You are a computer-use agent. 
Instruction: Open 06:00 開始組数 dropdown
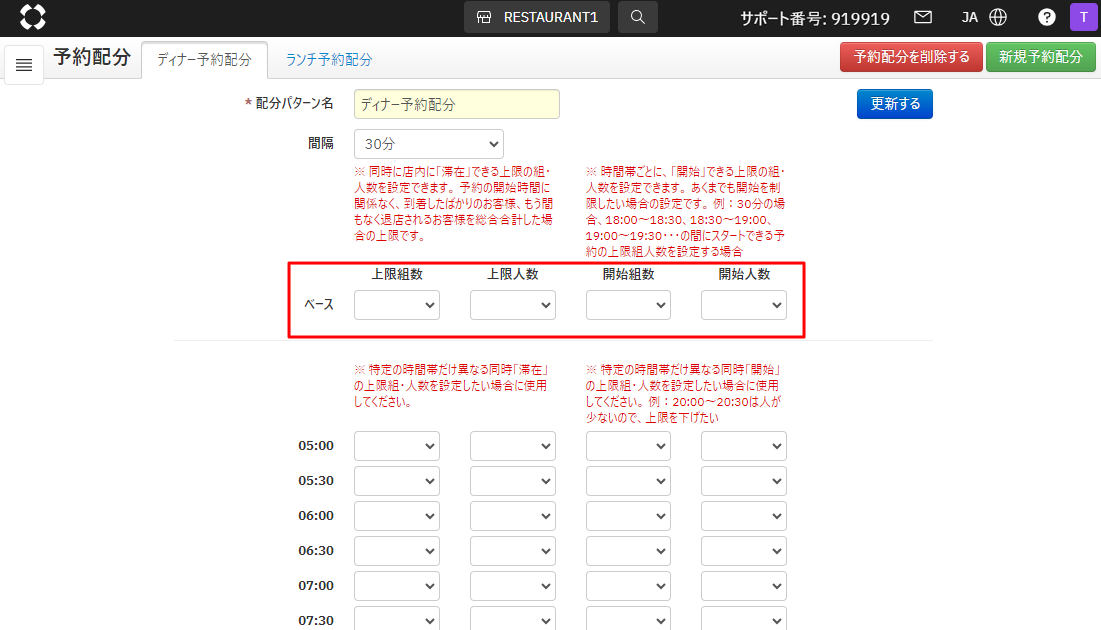(628, 516)
